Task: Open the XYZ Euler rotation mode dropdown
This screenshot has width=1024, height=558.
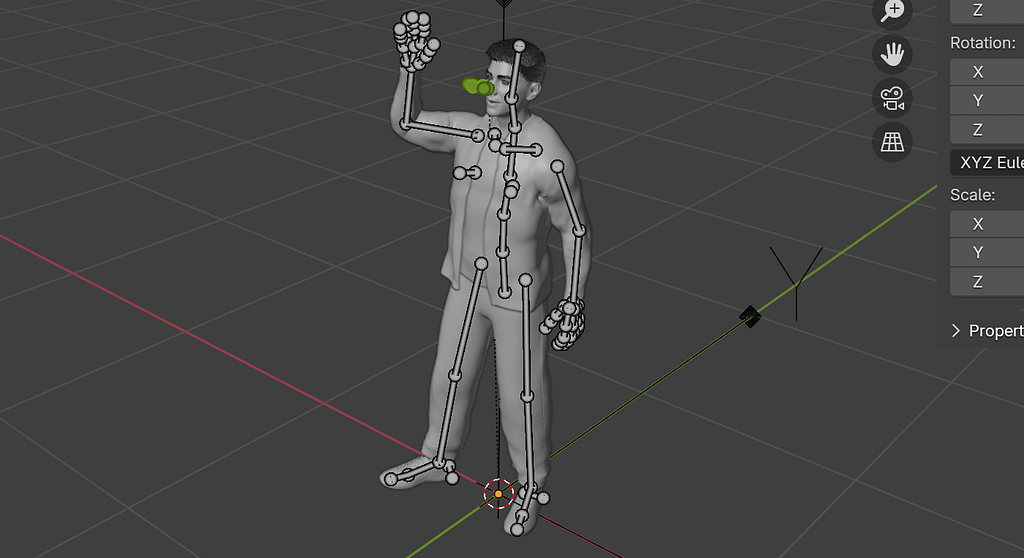Action: pyautogui.click(x=986, y=162)
